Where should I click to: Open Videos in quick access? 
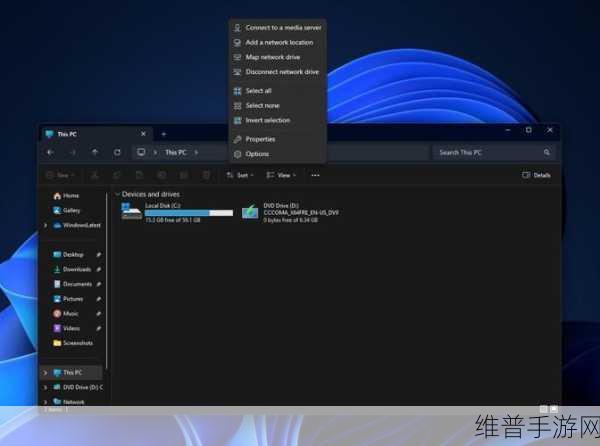pos(66,329)
